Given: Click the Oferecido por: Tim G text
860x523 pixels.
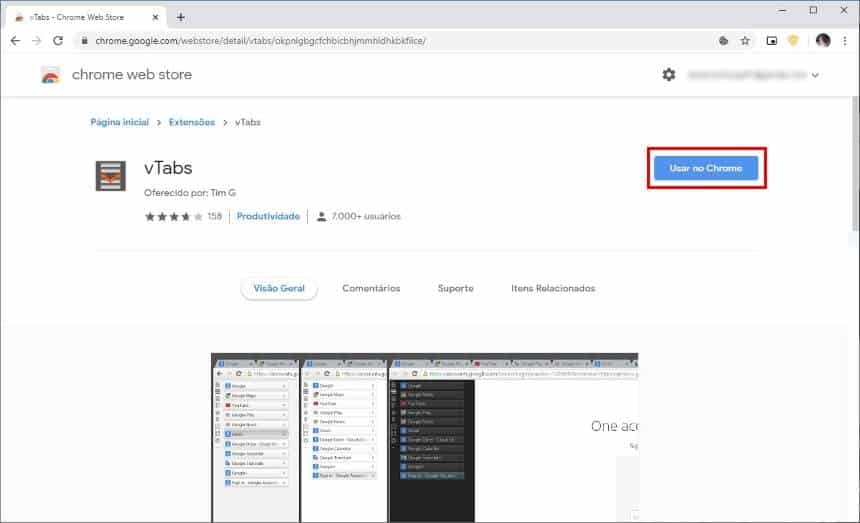Looking at the screenshot, I should (x=190, y=193).
